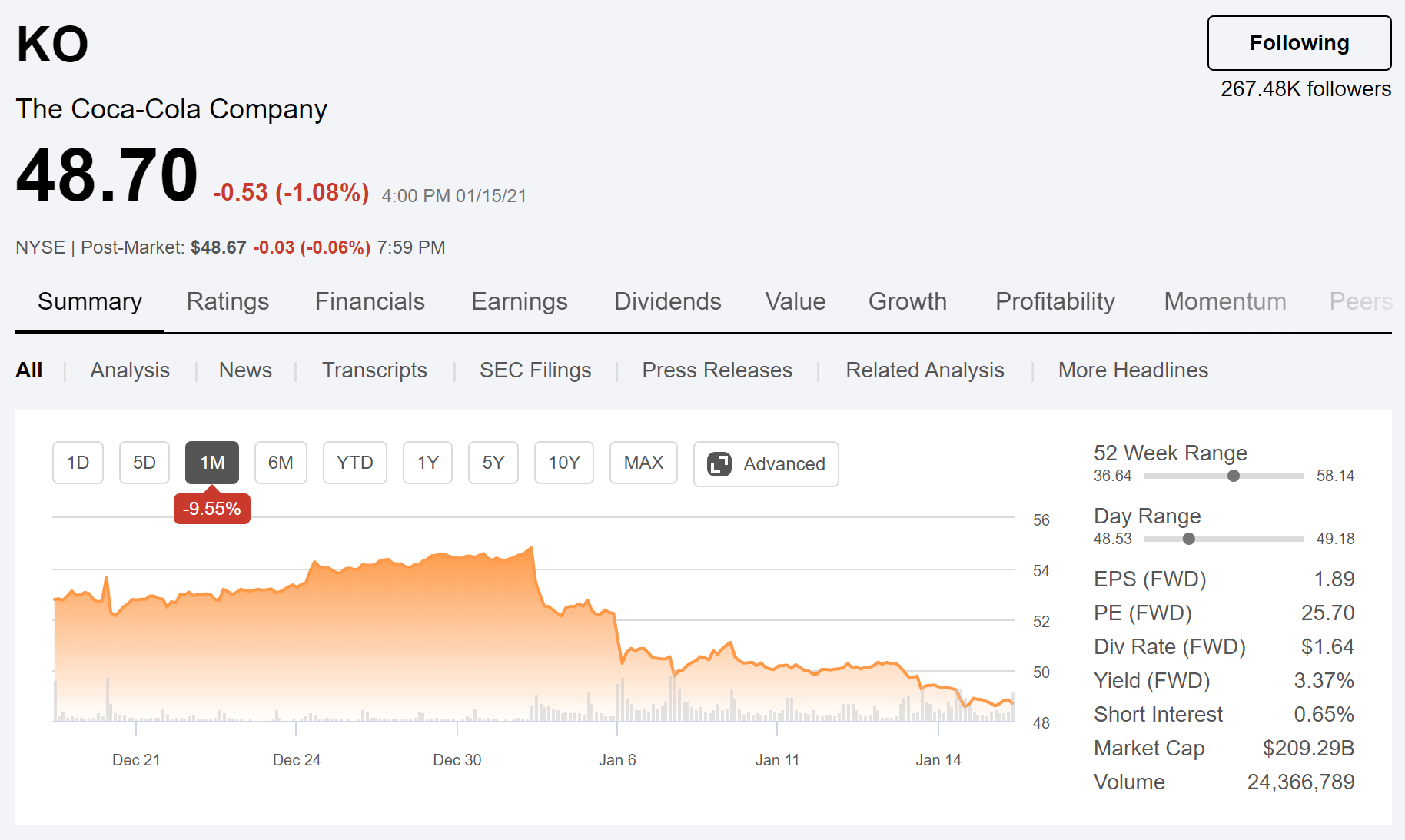1405x840 pixels.
Task: Select the 1D chart range
Action: click(x=78, y=463)
